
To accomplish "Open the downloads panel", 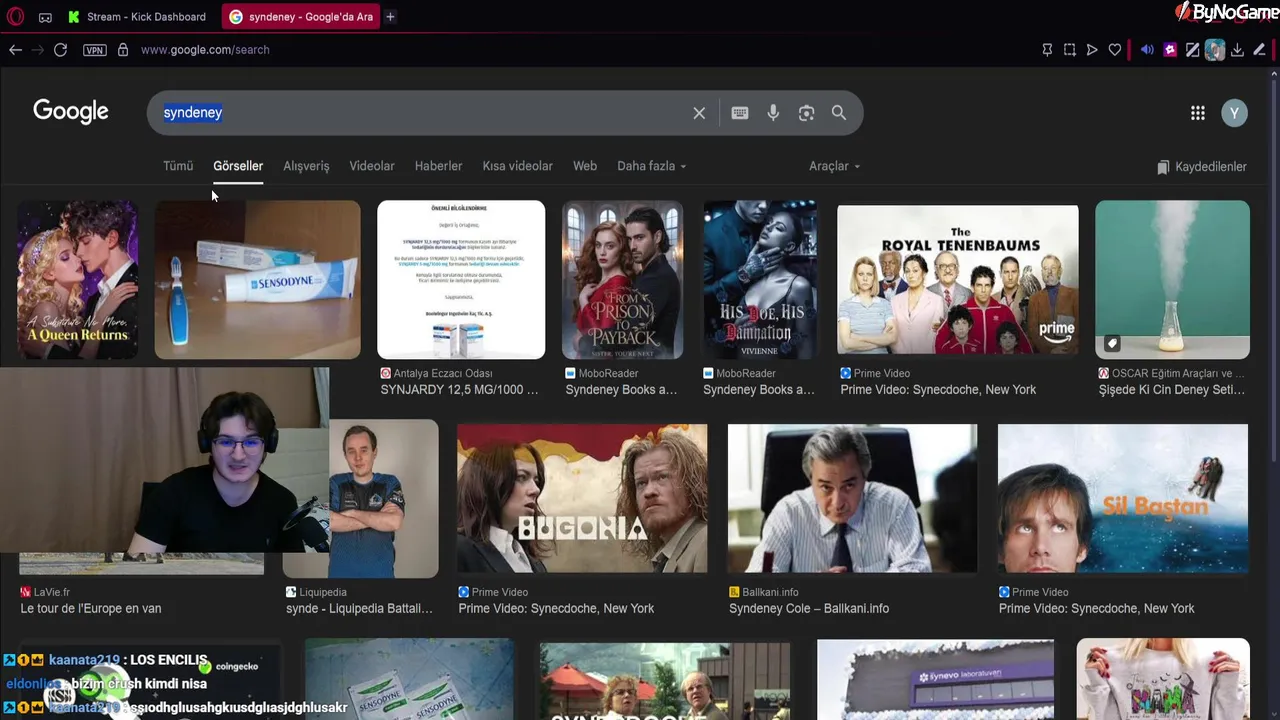I will [x=1237, y=50].
